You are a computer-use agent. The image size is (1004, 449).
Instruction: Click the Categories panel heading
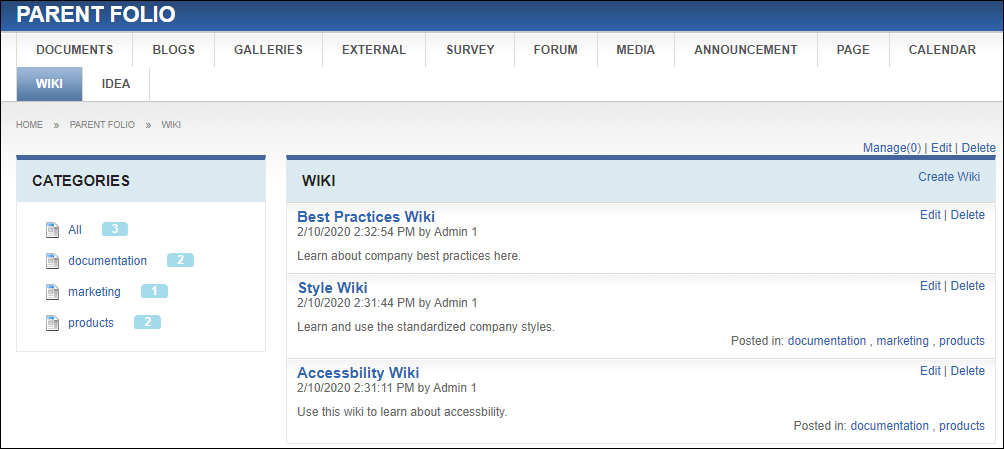81,181
